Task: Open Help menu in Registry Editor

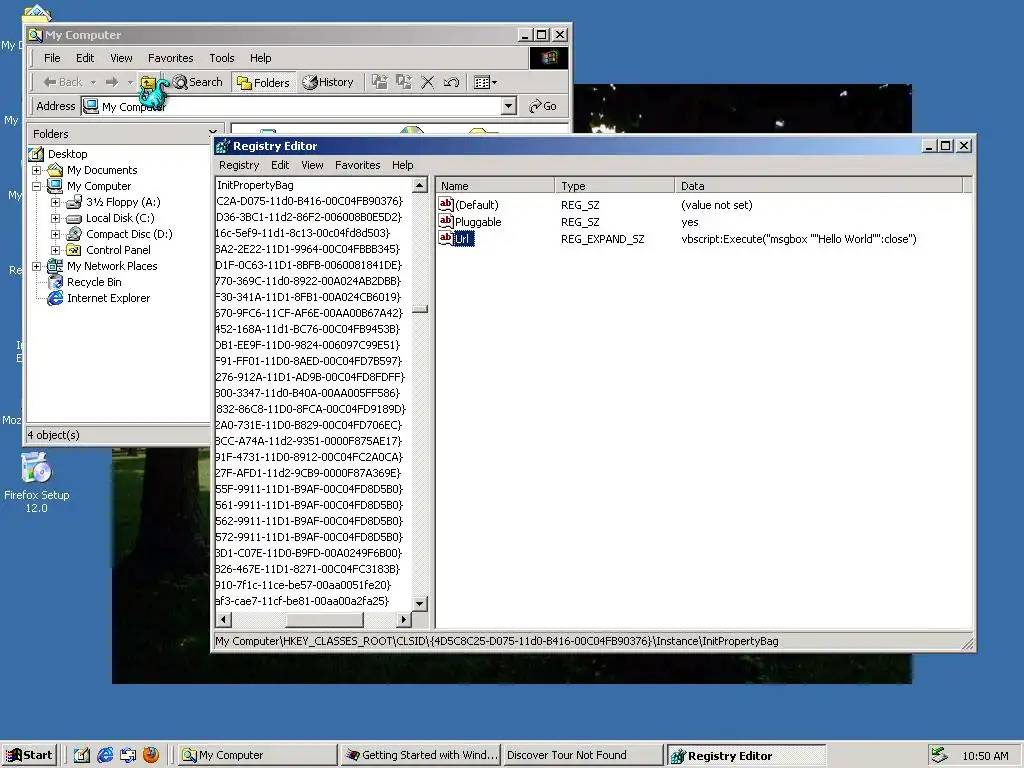Action: click(x=402, y=165)
